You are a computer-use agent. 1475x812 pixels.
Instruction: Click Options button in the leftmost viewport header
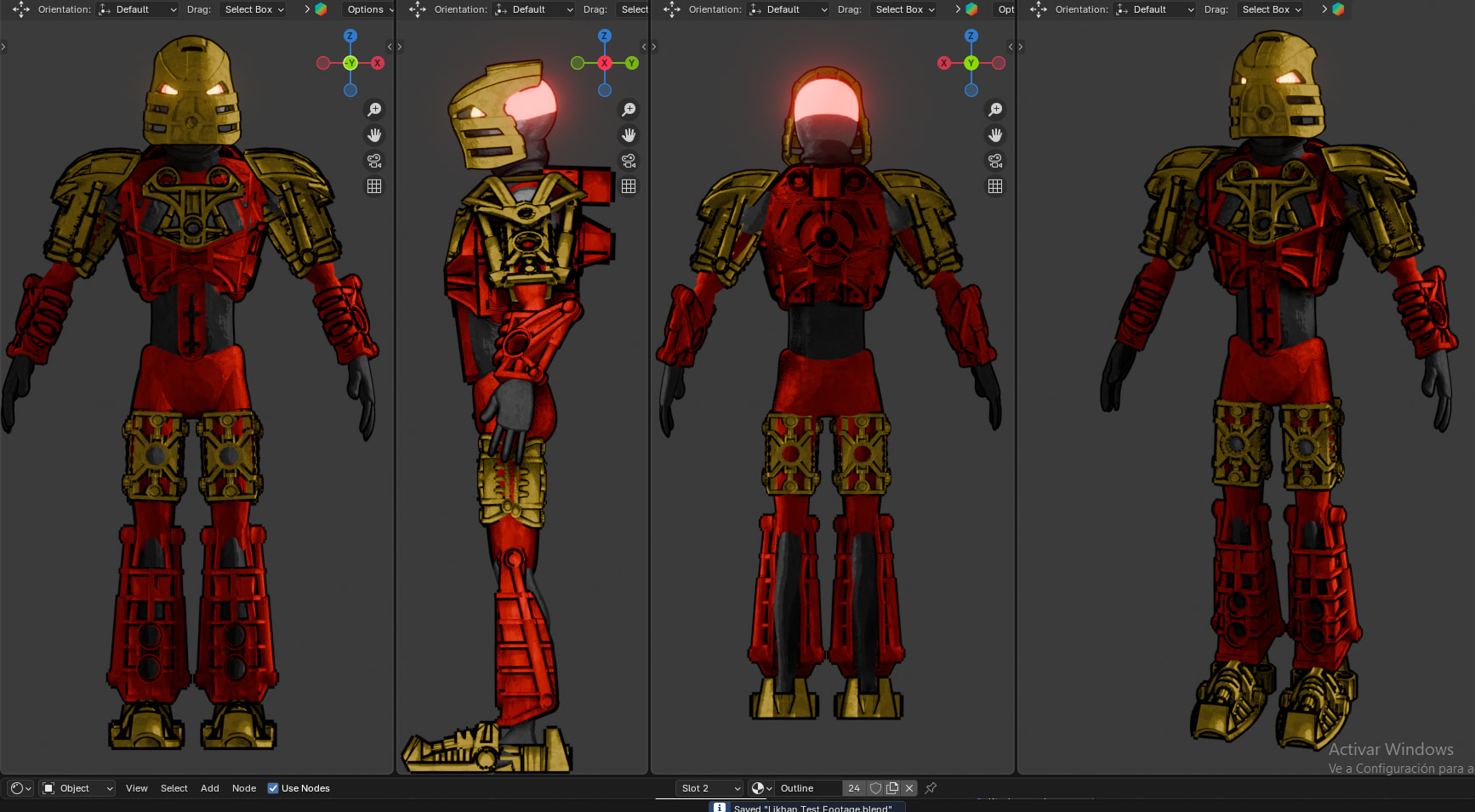[369, 9]
